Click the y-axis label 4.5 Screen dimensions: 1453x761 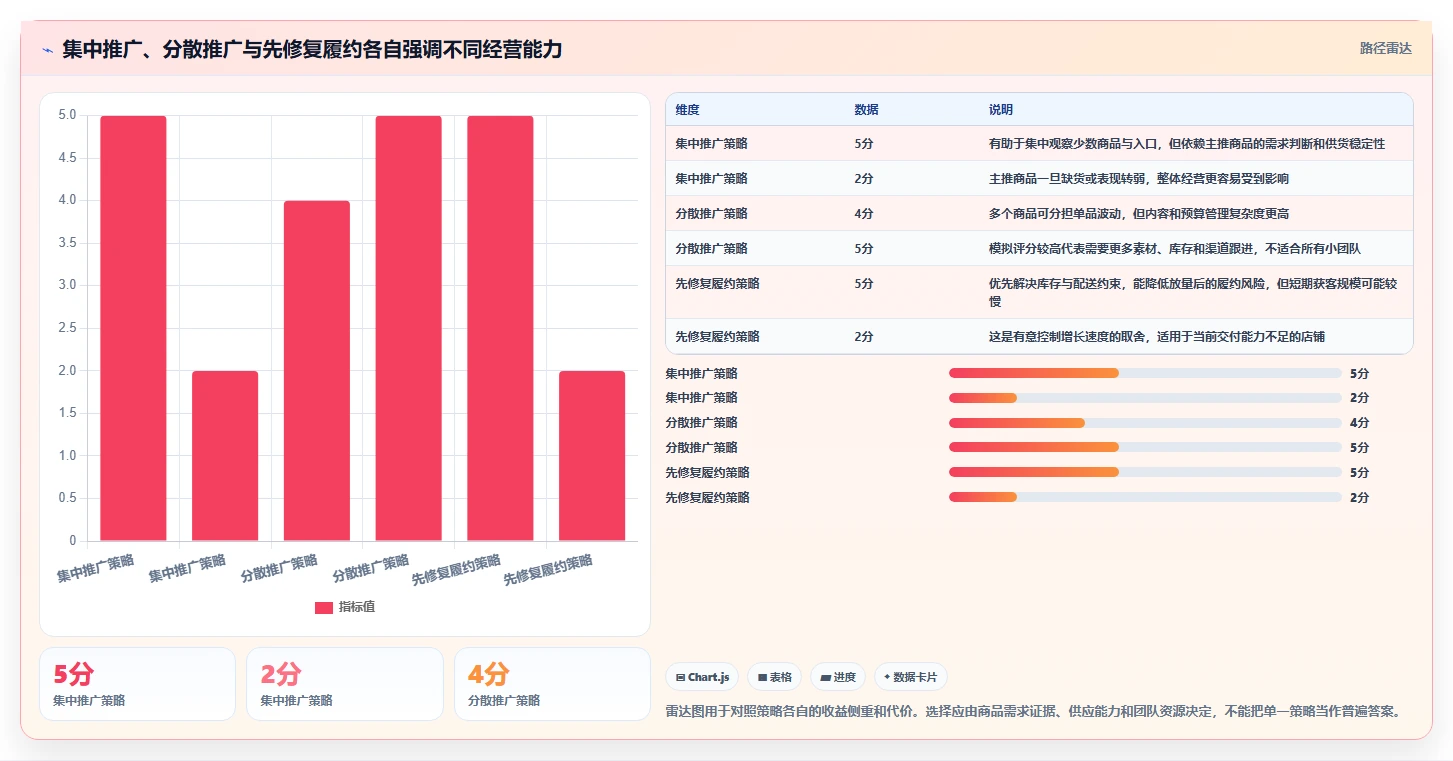[66, 158]
